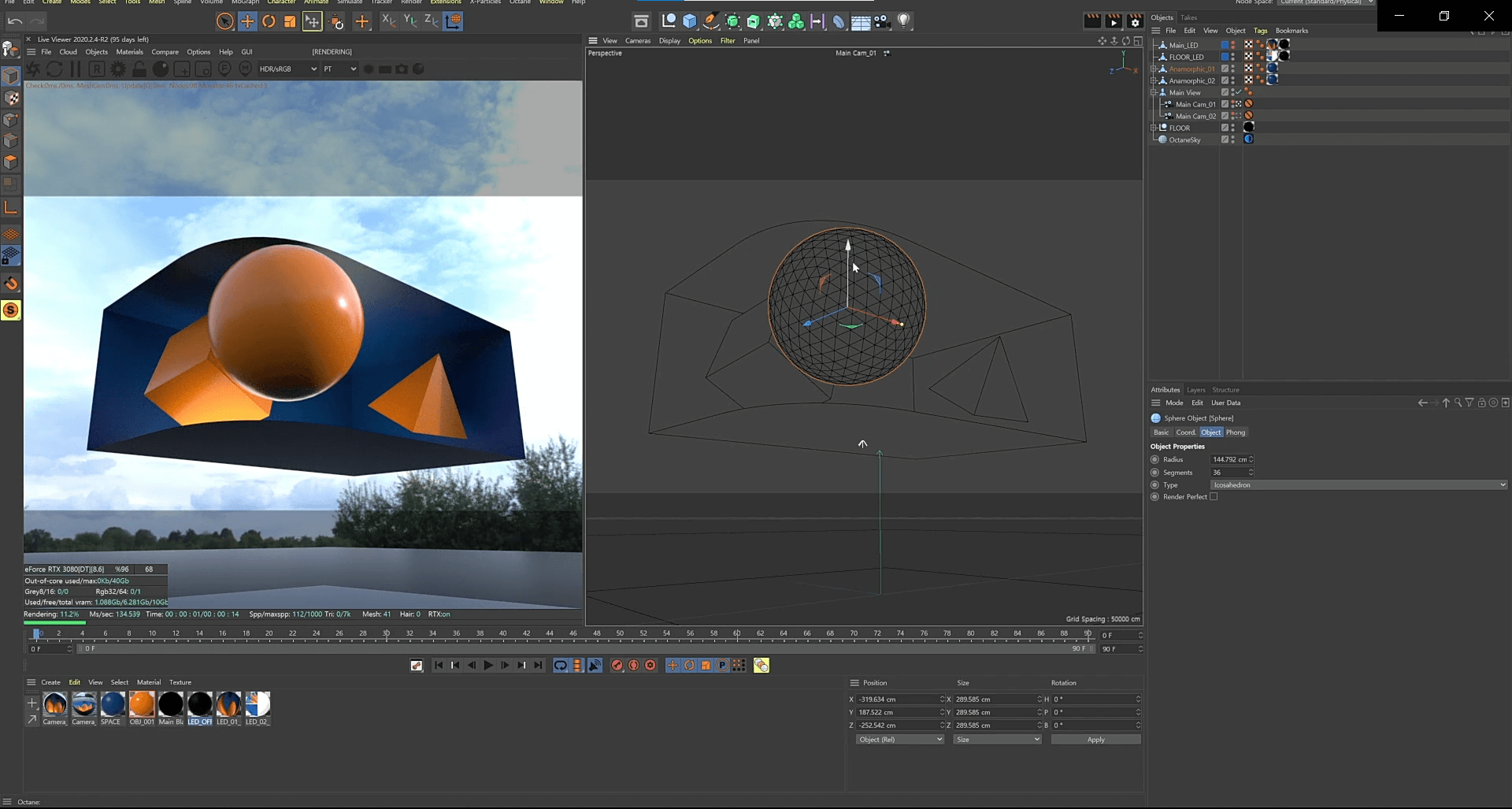Activate the Move tool in top toolbar
Screen dimensions: 1512x809
tap(247, 21)
